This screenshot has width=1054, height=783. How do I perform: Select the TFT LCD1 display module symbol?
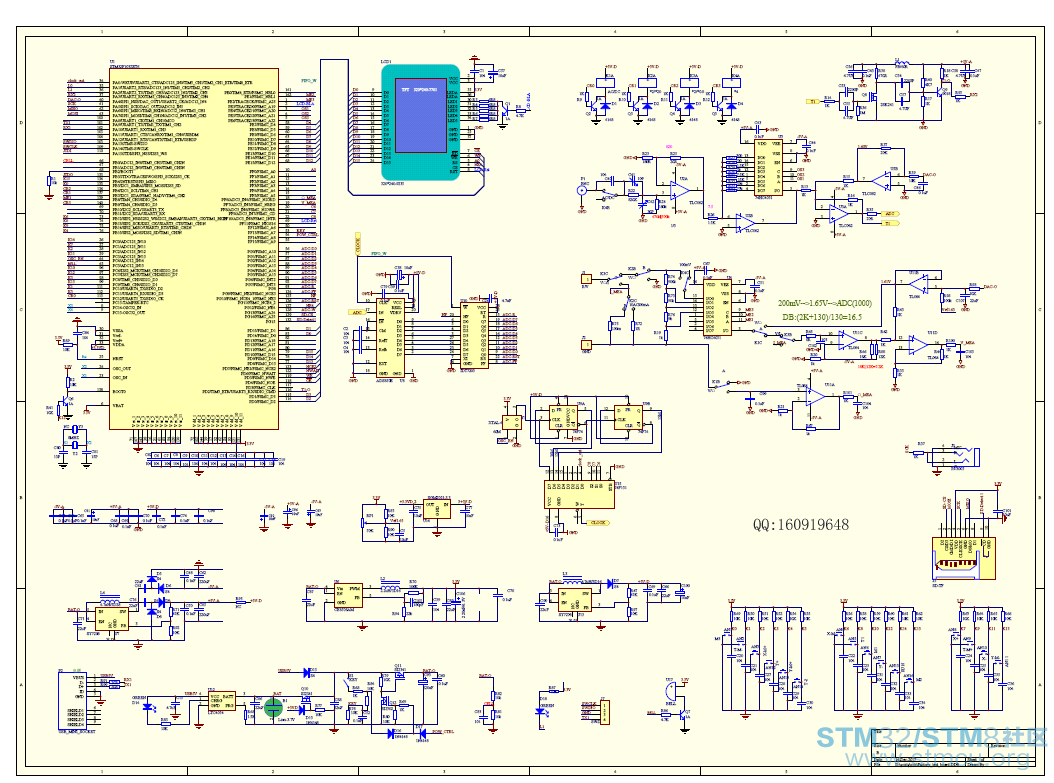coord(420,122)
